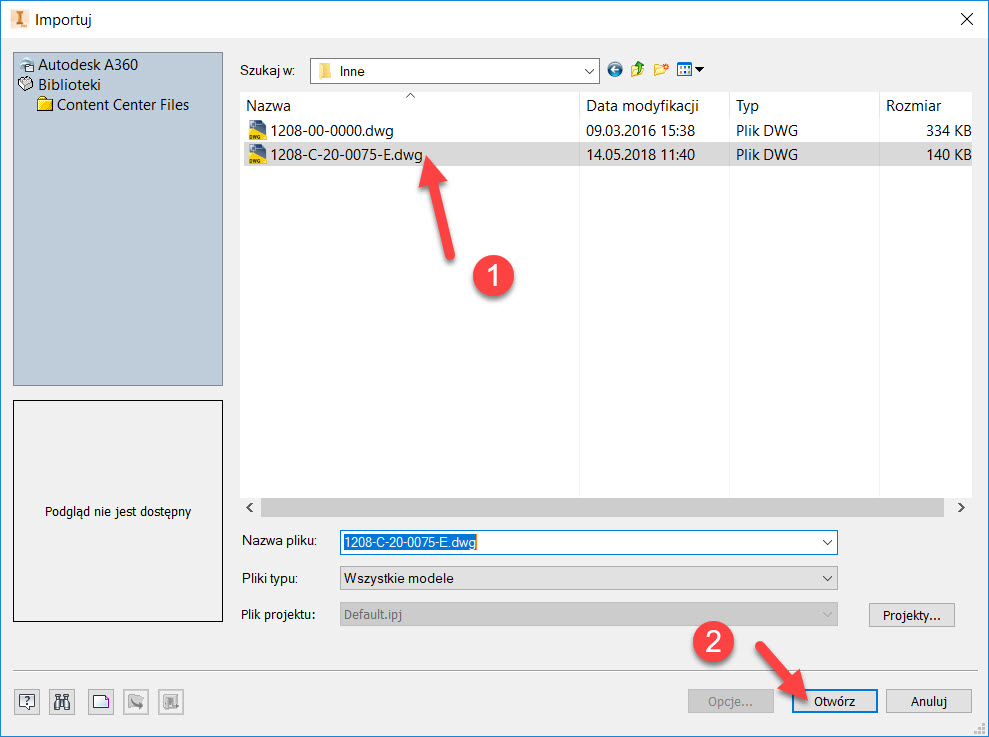This screenshot has width=989, height=737.
Task: Open the 'Pliki typu' file type dropdown
Action: [827, 578]
